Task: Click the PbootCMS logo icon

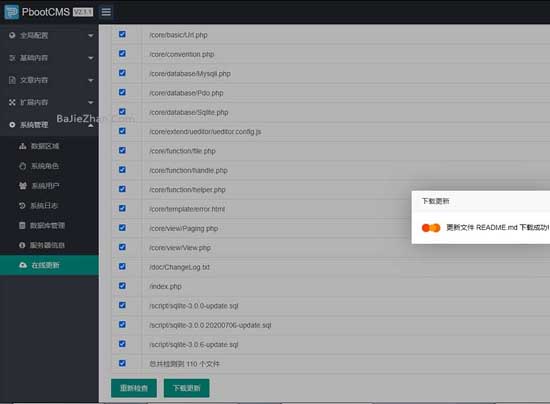Action: coord(12,12)
